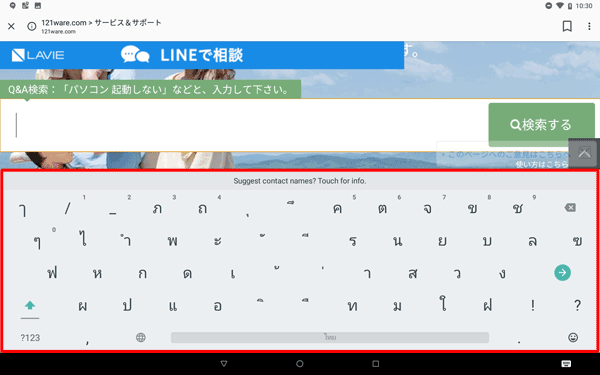Image resolution: width=600 pixels, height=375 pixels.
Task: Tap the ข key
Action: pos(473,208)
